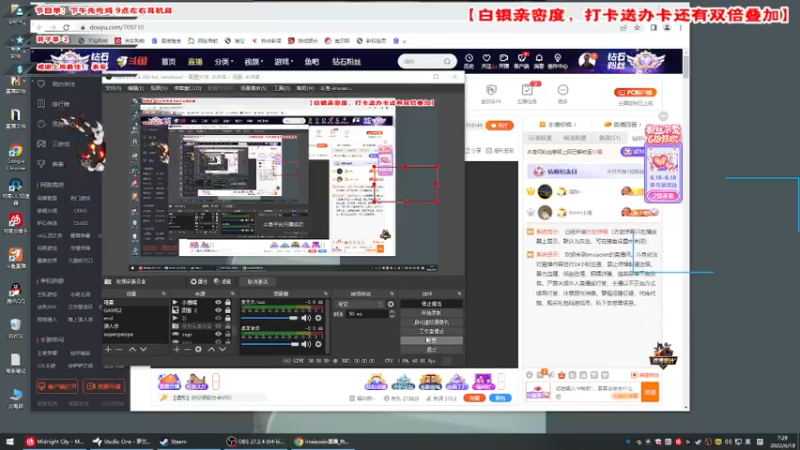The image size is (800, 450).
Task: Click the 充值 recharge button
Action: point(474,398)
